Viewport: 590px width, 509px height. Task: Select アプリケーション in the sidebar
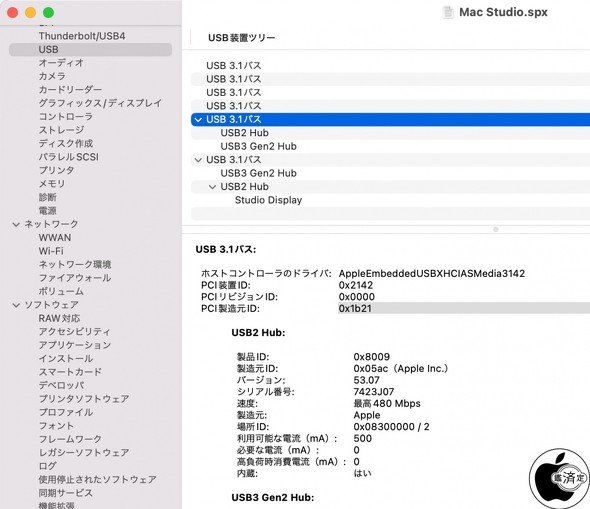75,345
